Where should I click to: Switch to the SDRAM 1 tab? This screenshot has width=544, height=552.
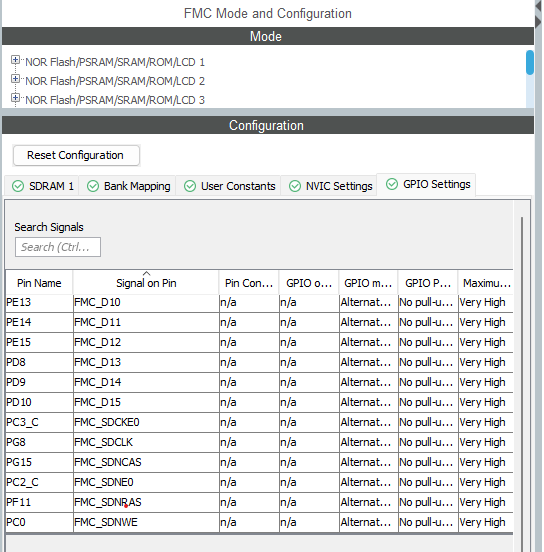[42, 186]
